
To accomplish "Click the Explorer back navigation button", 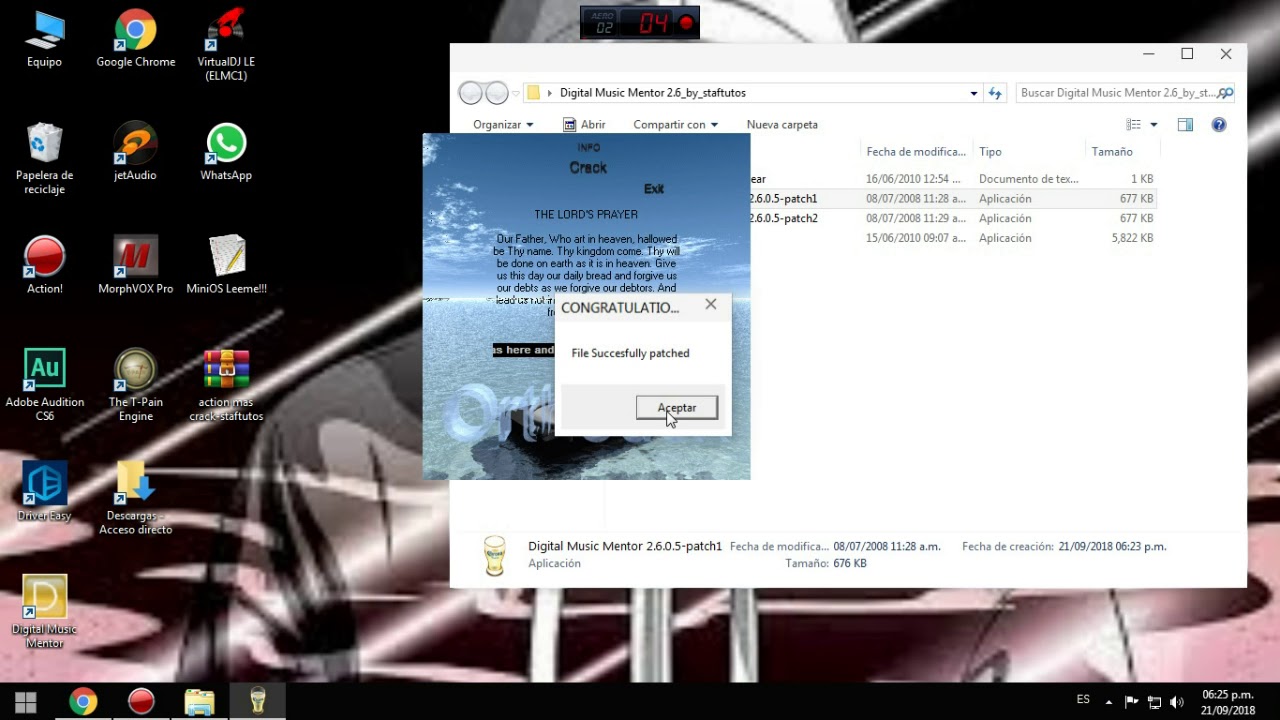I will coord(470,93).
